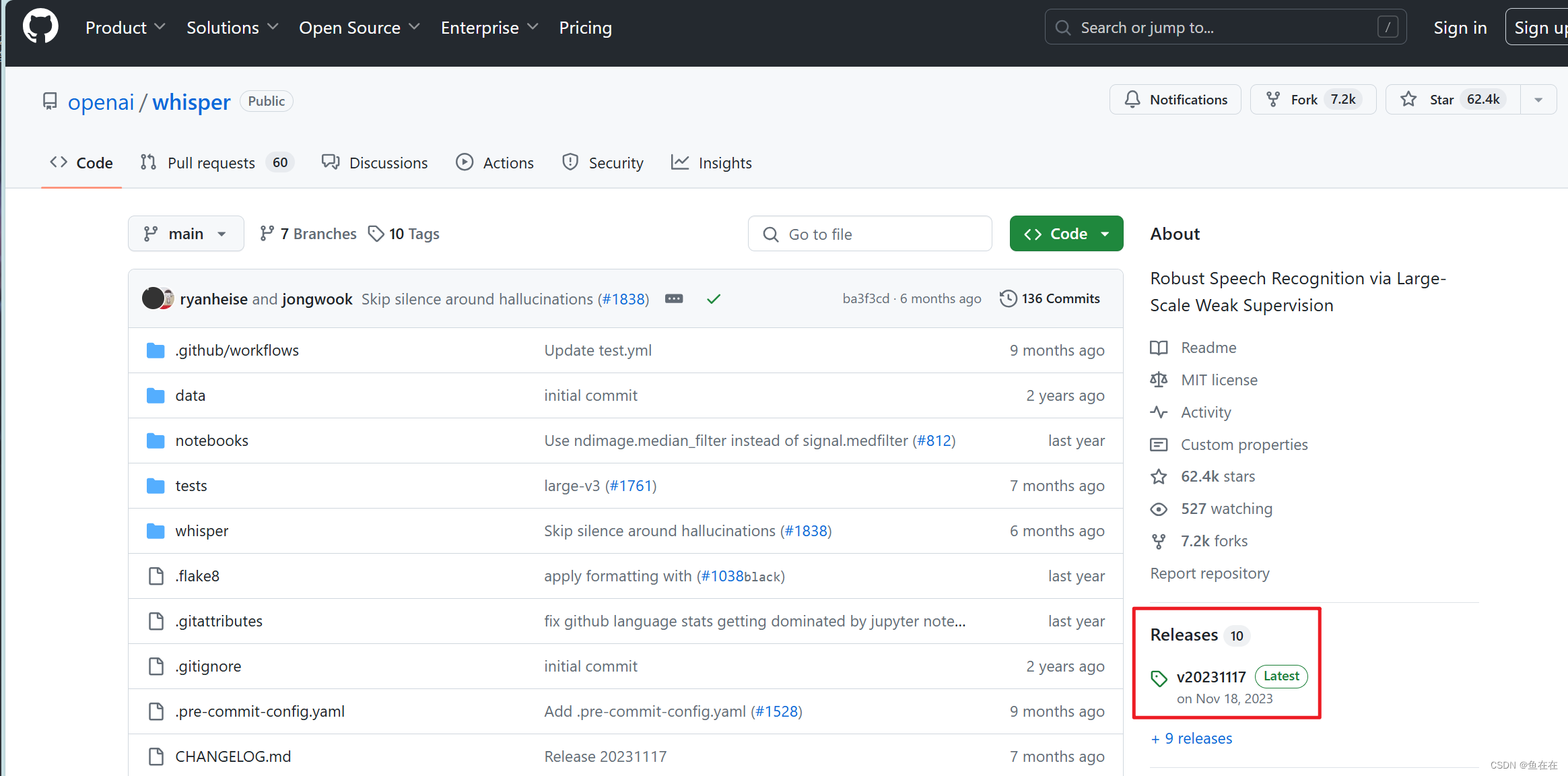The width and height of the screenshot is (1568, 776).
Task: Open the whisper repository link
Action: click(x=191, y=102)
